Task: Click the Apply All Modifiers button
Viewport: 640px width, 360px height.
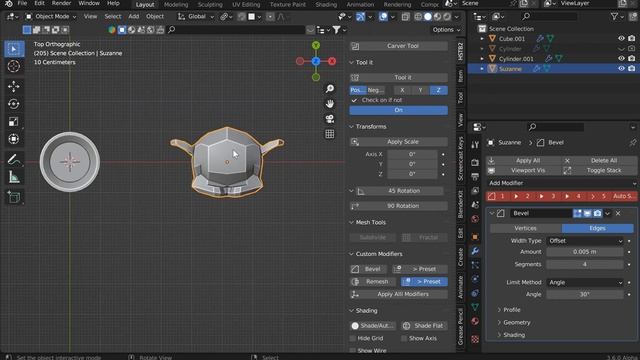Action: (x=398, y=294)
